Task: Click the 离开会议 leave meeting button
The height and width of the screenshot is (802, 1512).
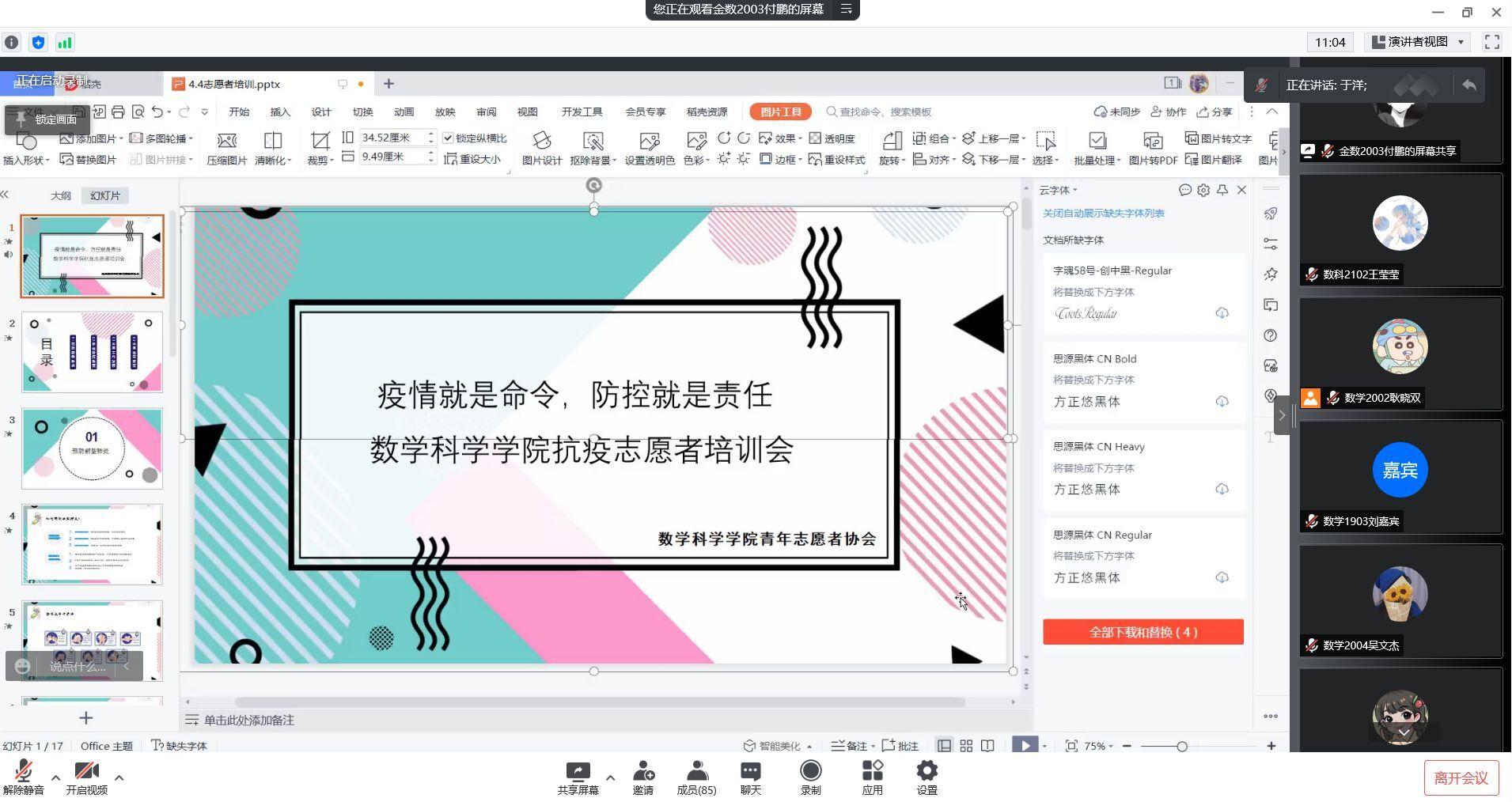Action: (x=1461, y=778)
